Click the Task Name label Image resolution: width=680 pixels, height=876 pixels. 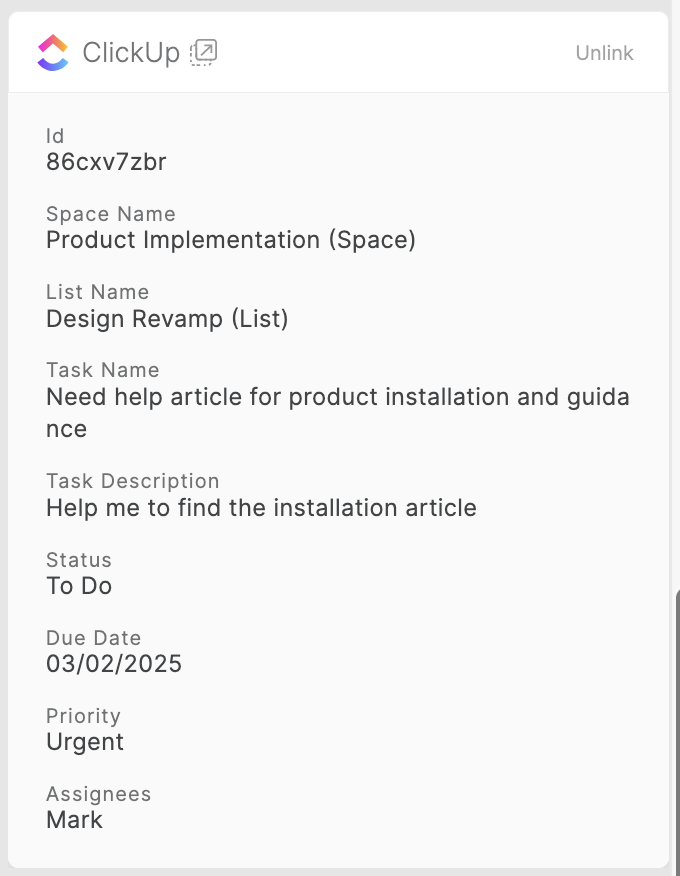(x=103, y=370)
